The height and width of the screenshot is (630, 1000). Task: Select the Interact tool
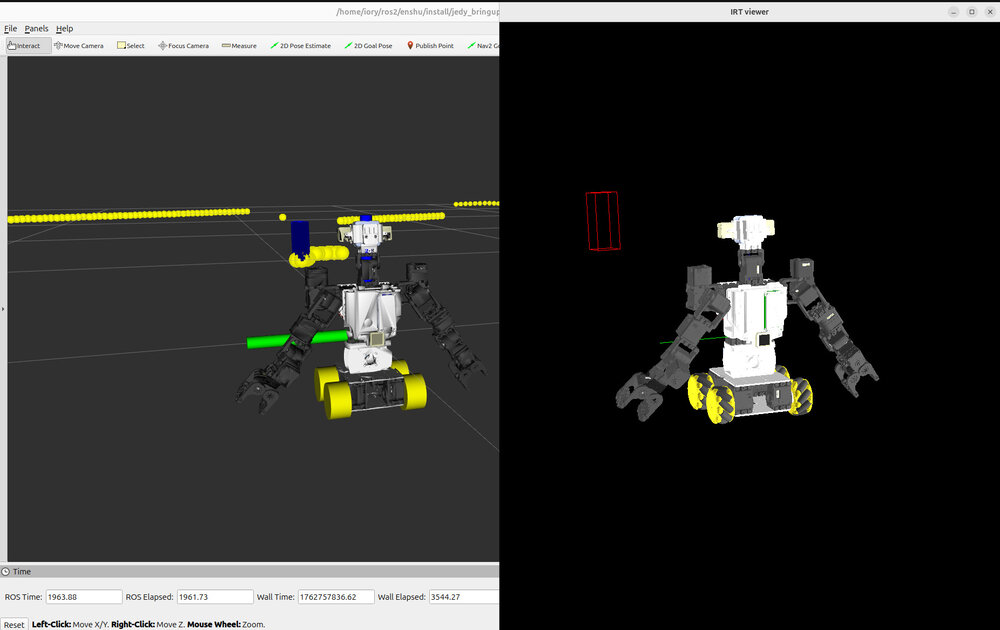click(x=26, y=45)
